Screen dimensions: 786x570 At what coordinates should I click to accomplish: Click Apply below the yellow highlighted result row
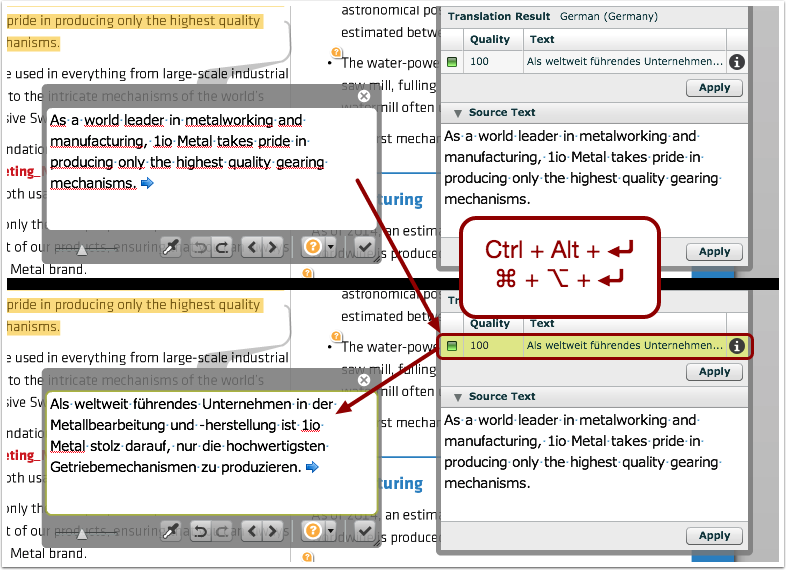pos(714,372)
